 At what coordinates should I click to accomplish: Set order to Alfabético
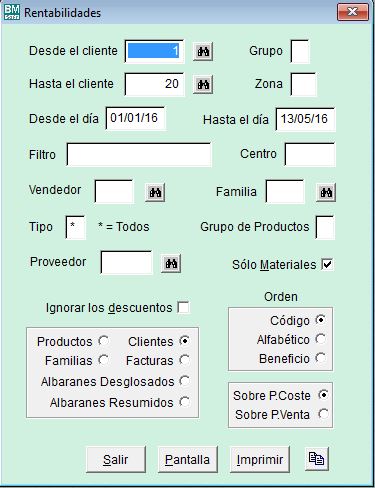321,339
